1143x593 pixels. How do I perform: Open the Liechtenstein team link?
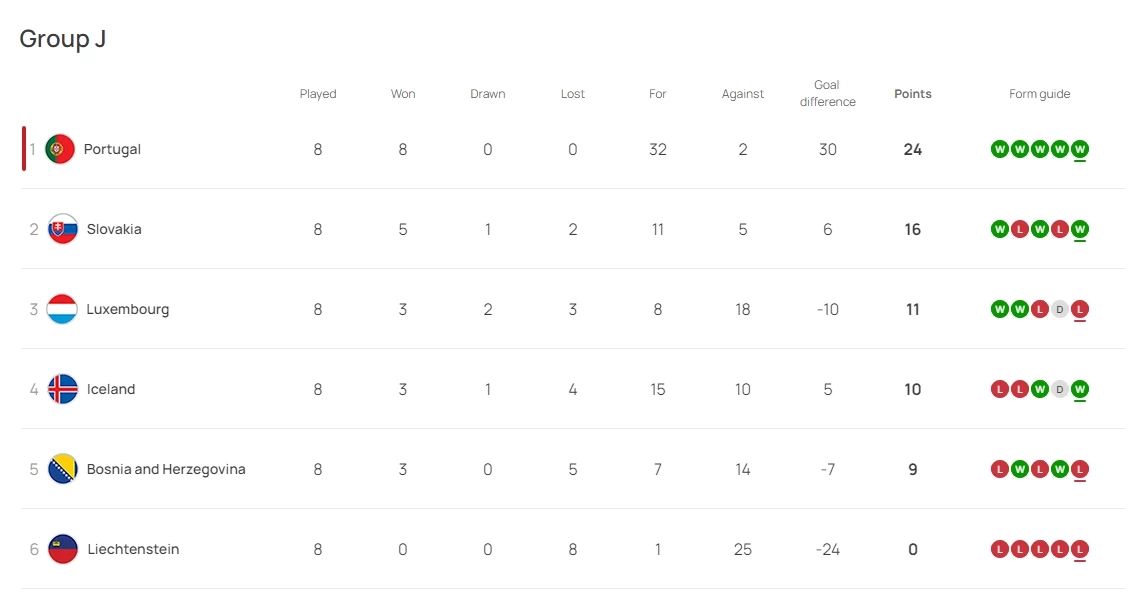point(133,549)
